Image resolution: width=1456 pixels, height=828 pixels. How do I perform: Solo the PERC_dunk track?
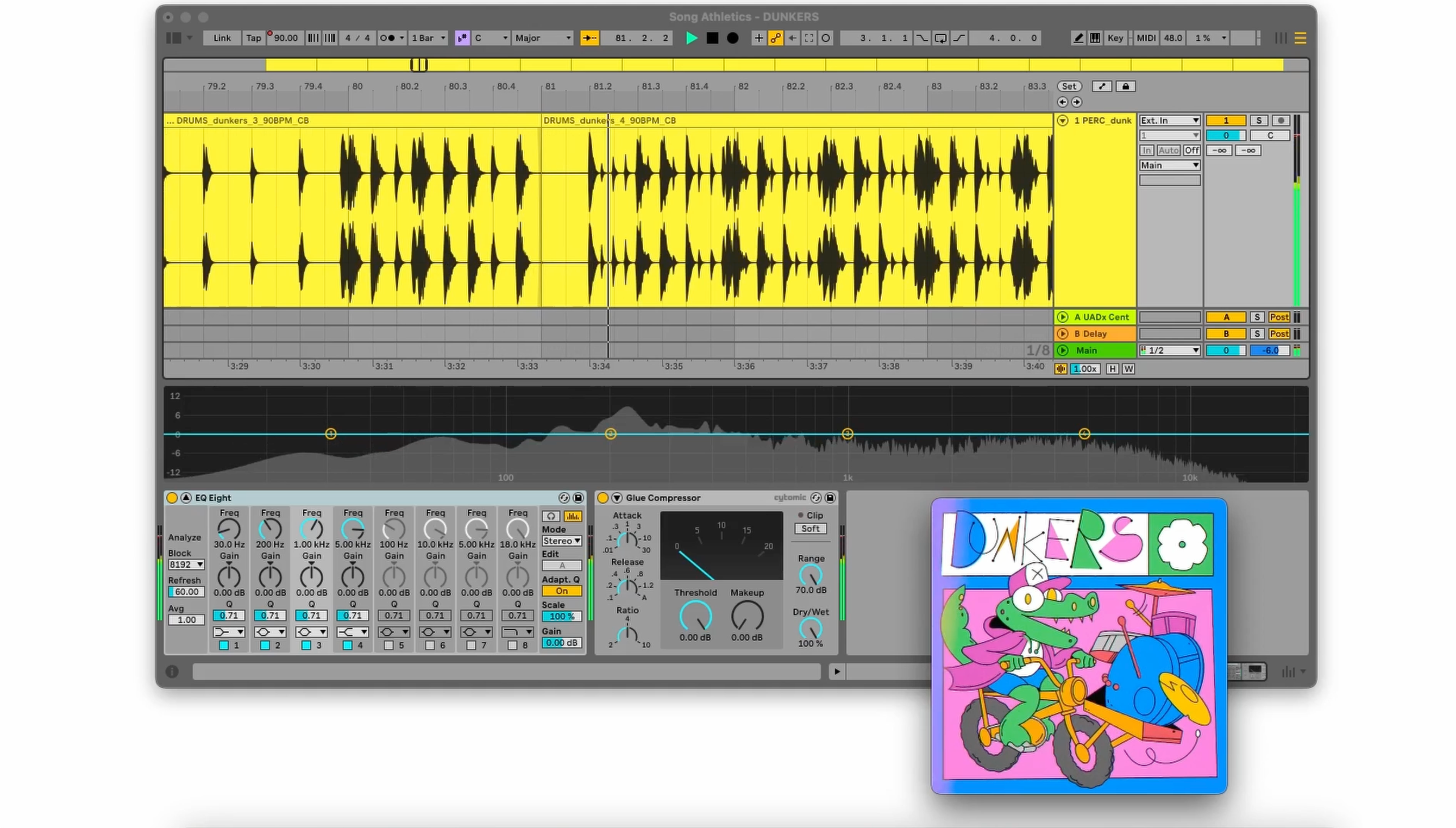tap(1259, 121)
